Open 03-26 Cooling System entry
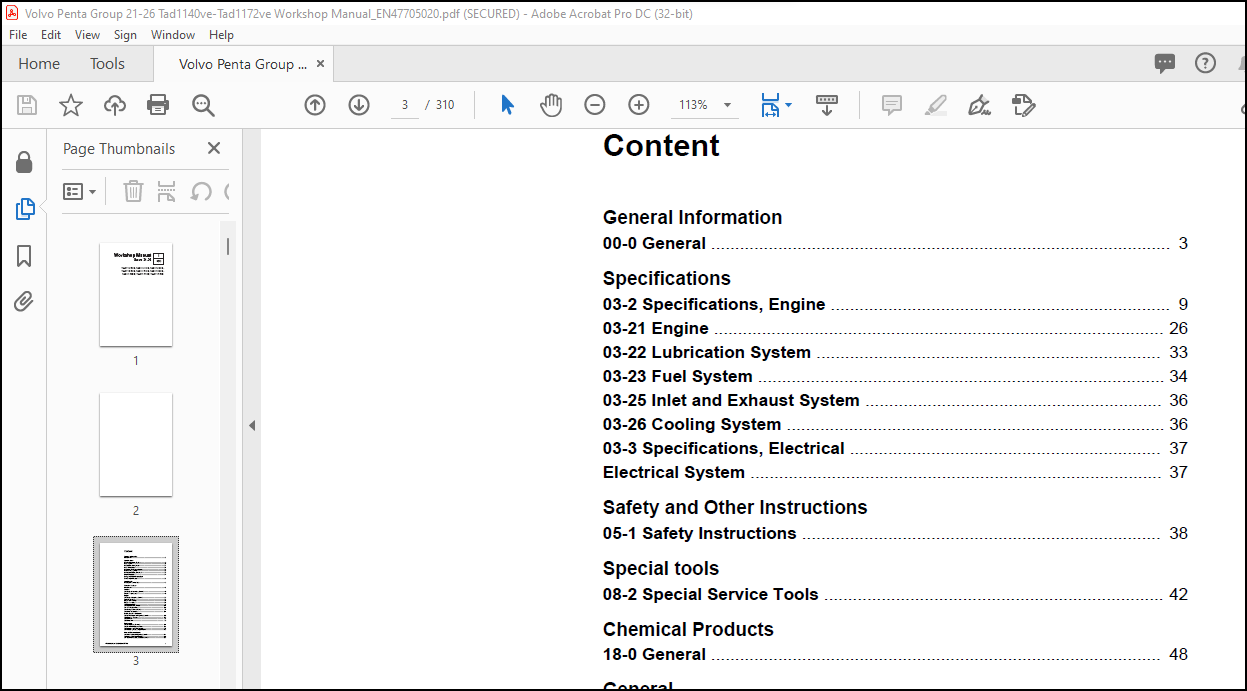The image size is (1247, 691). (895, 424)
